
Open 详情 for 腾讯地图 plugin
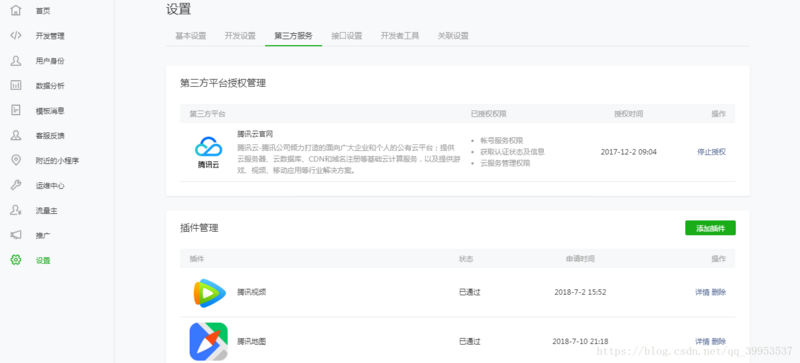pyautogui.click(x=702, y=341)
